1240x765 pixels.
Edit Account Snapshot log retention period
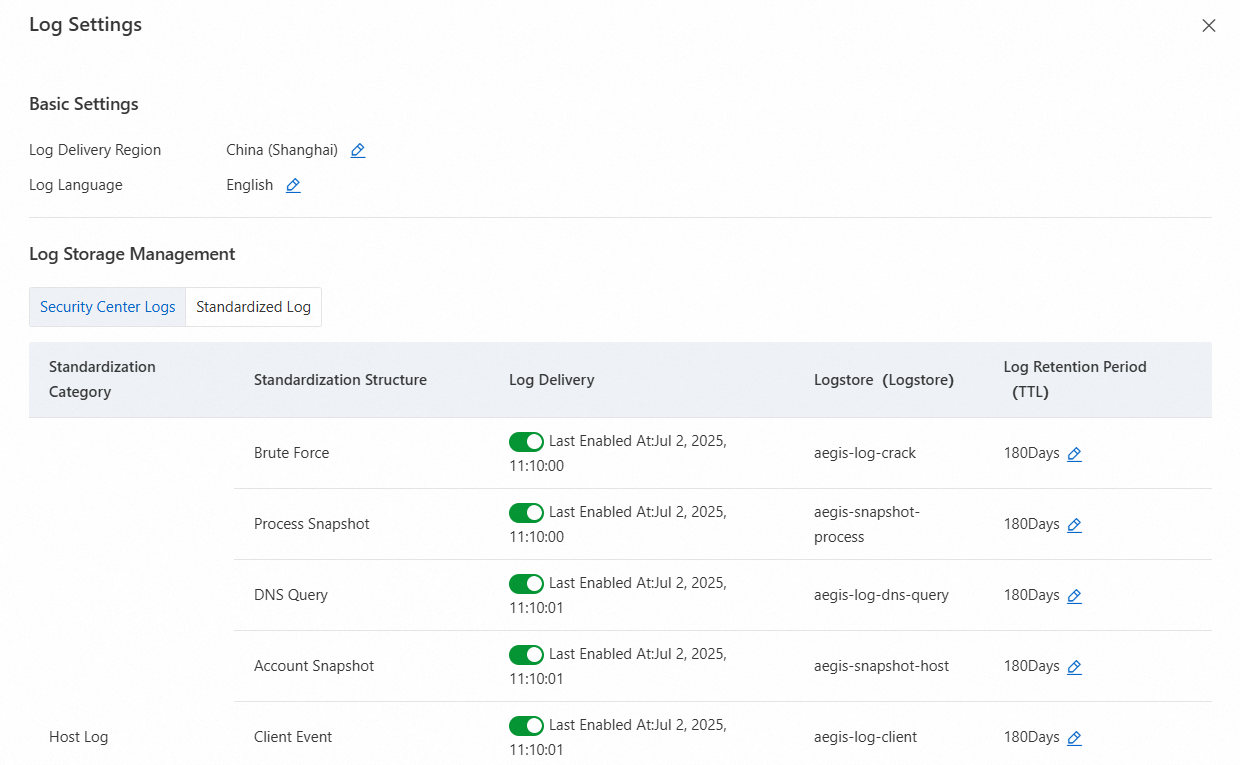point(1074,667)
